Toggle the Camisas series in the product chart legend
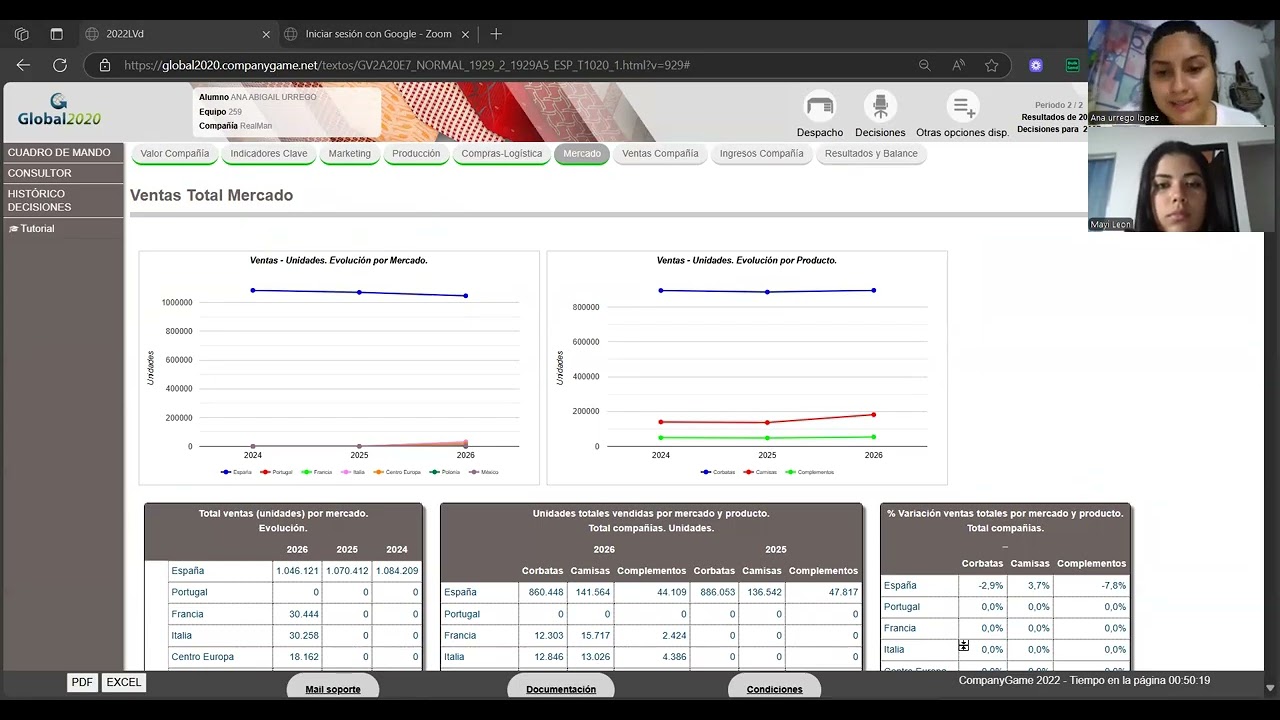The height and width of the screenshot is (720, 1280). [760, 472]
